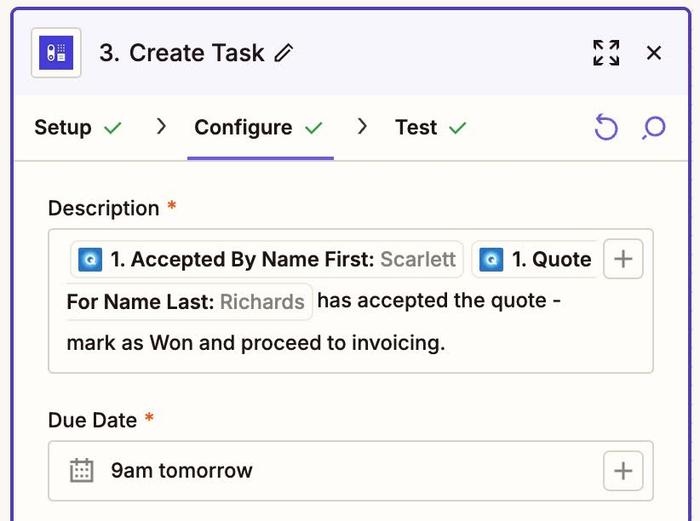
Task: Rename step using the pencil icon
Action: click(x=284, y=53)
